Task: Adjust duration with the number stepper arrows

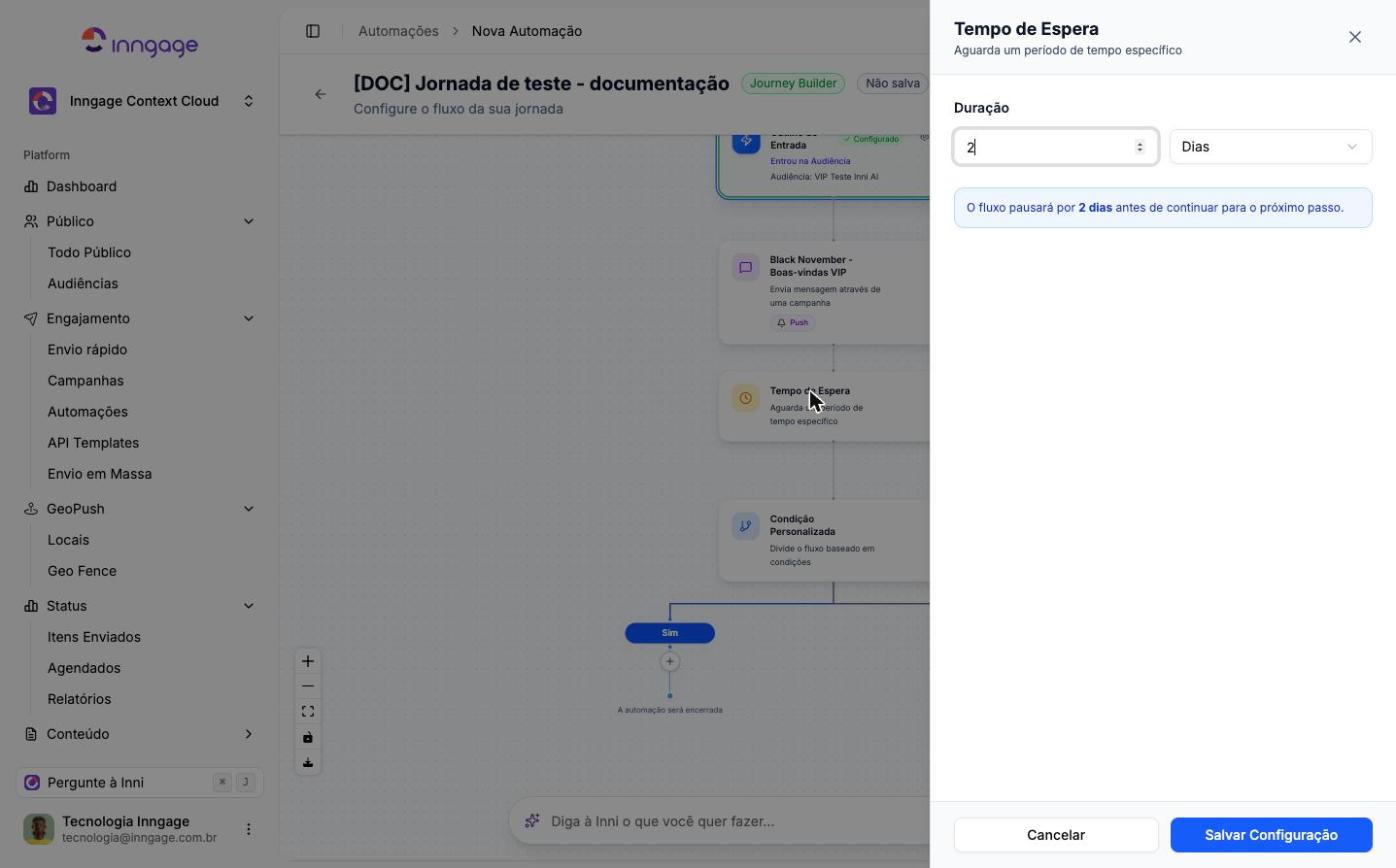Action: [x=1139, y=147]
